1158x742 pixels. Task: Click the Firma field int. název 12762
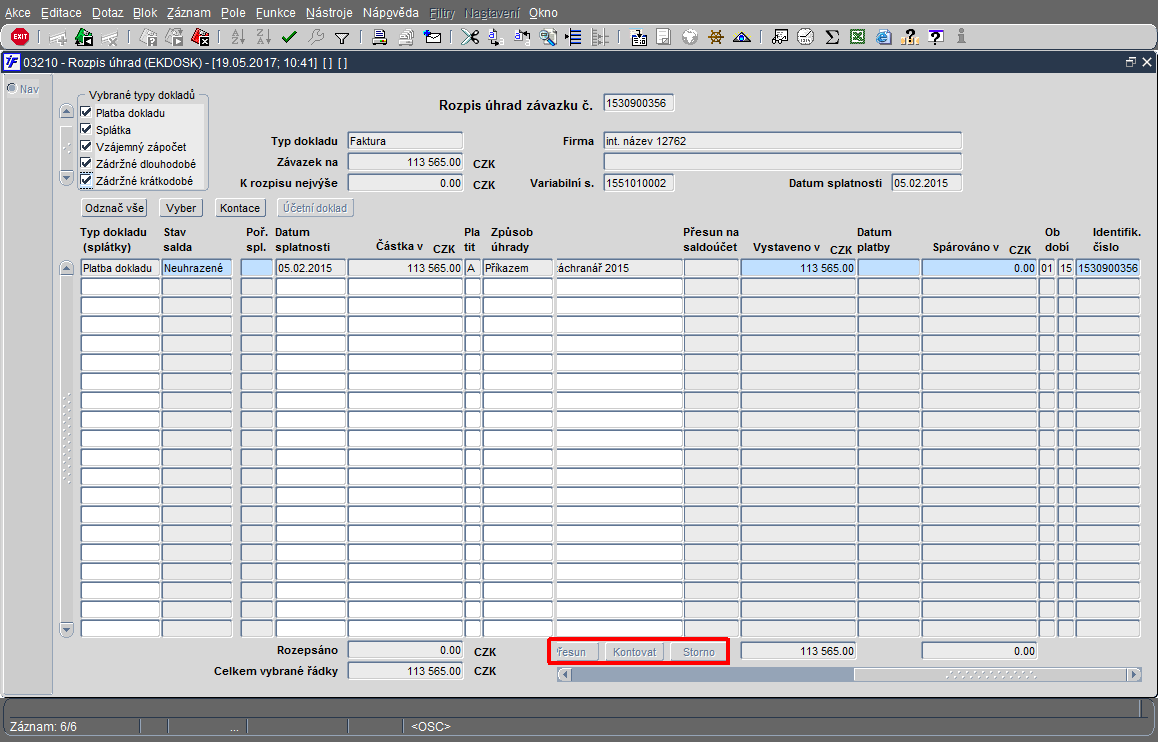[x=783, y=141]
